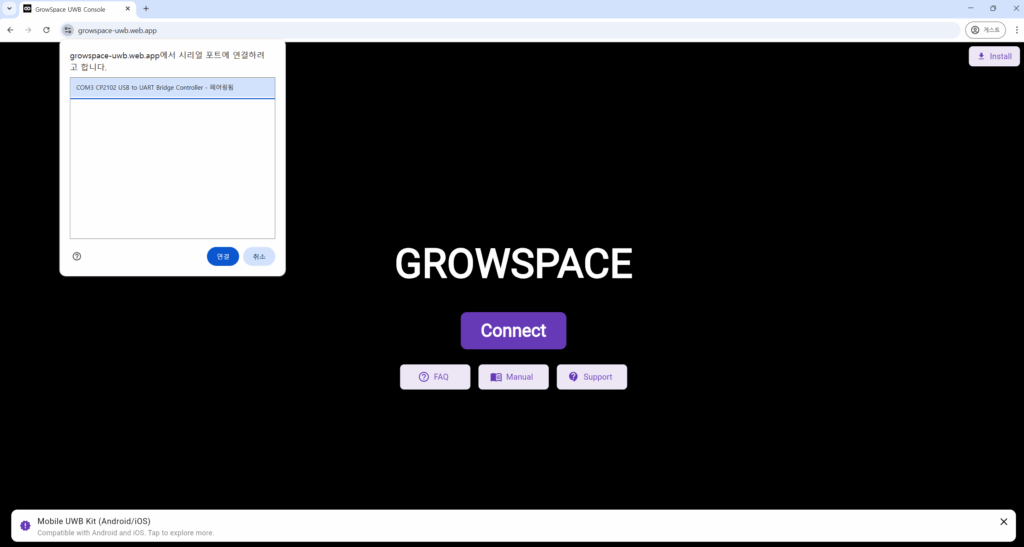Click the growspace-uwb.web.app address bar
The width and height of the screenshot is (1024, 547).
pos(509,30)
